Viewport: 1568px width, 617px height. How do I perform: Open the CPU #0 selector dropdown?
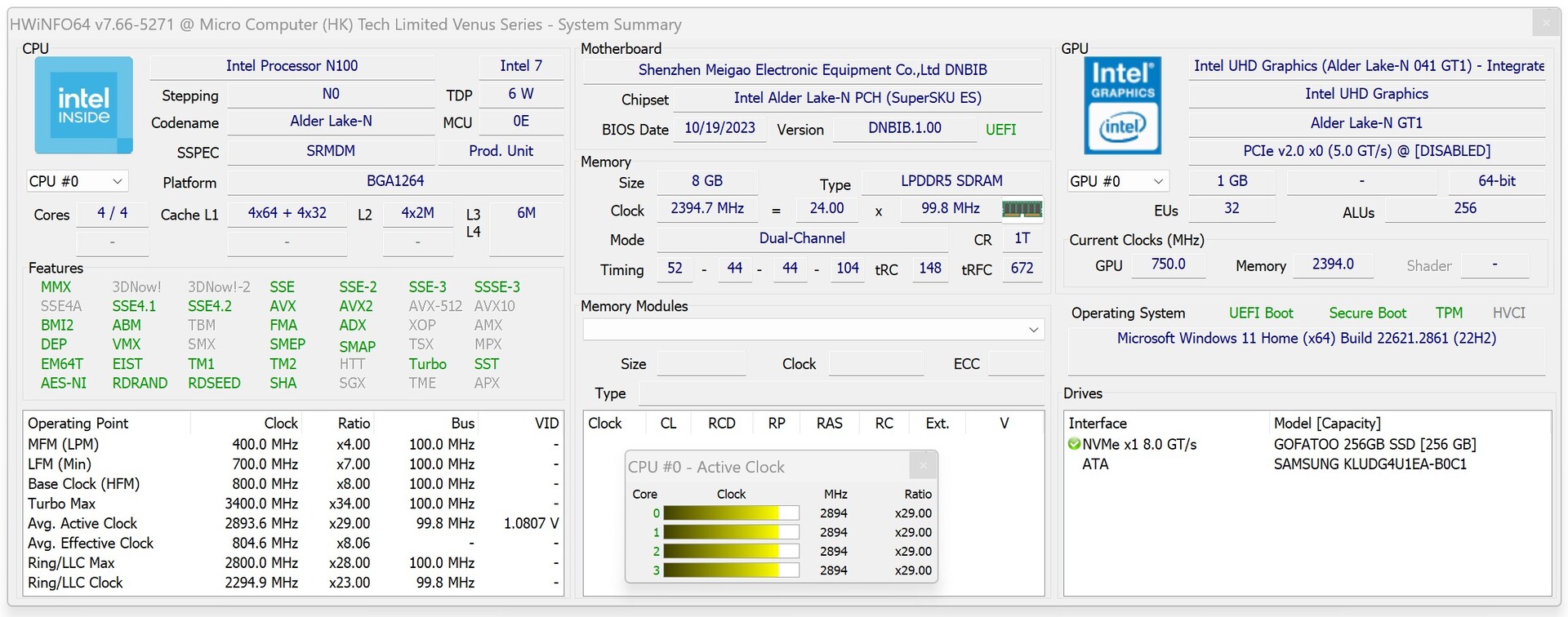coord(77,181)
